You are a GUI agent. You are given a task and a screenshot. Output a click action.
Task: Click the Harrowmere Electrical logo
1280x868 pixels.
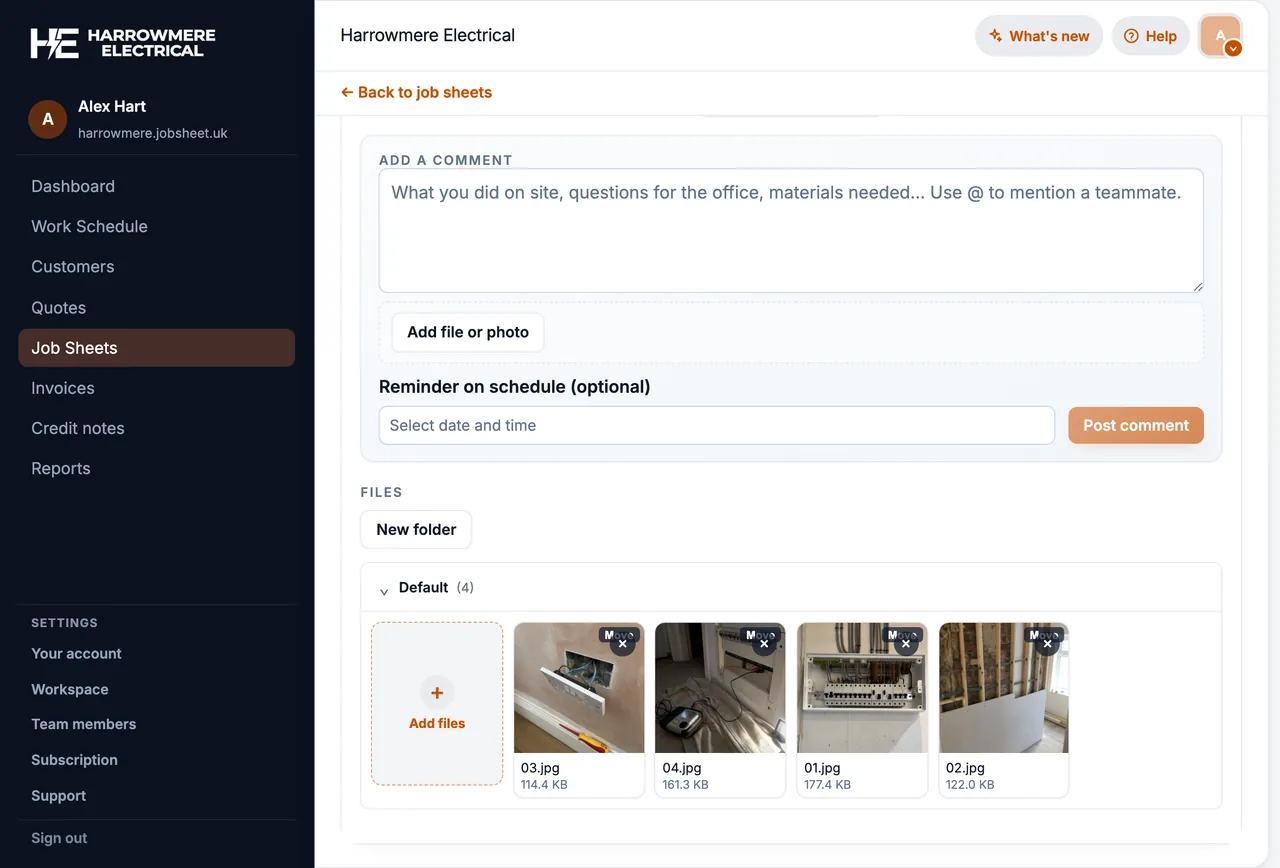coord(123,43)
